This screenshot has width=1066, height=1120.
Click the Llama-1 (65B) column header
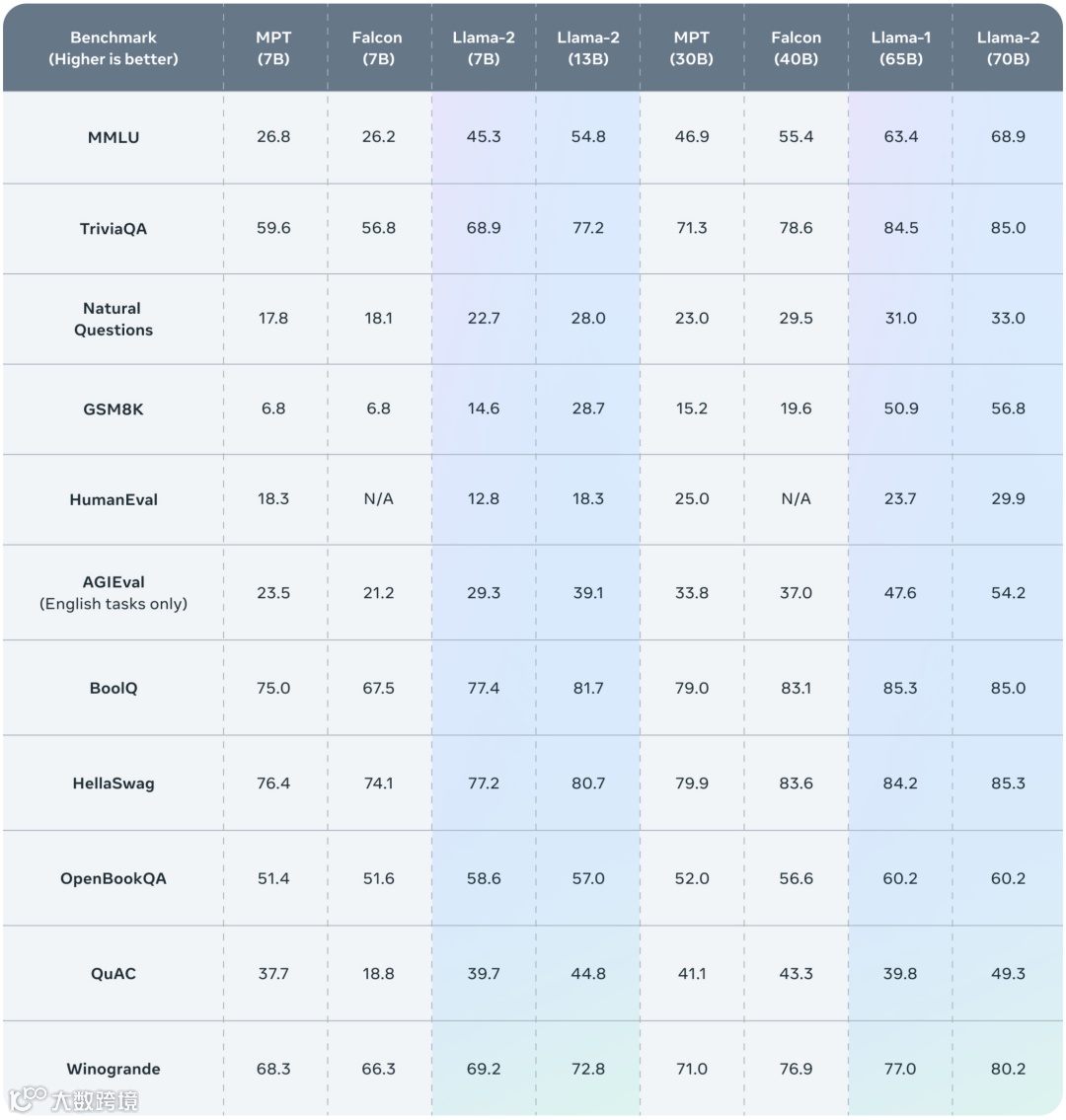coord(900,48)
